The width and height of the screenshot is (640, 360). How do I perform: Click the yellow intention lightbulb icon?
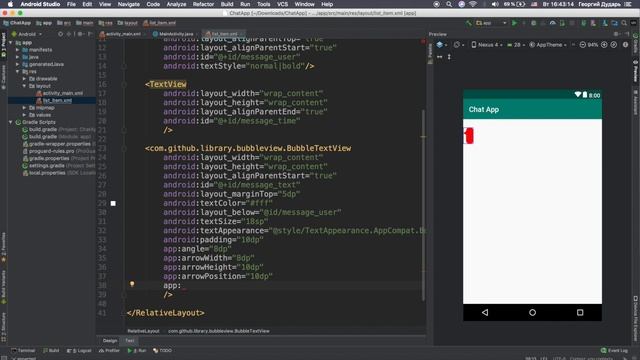pyautogui.click(x=132, y=284)
